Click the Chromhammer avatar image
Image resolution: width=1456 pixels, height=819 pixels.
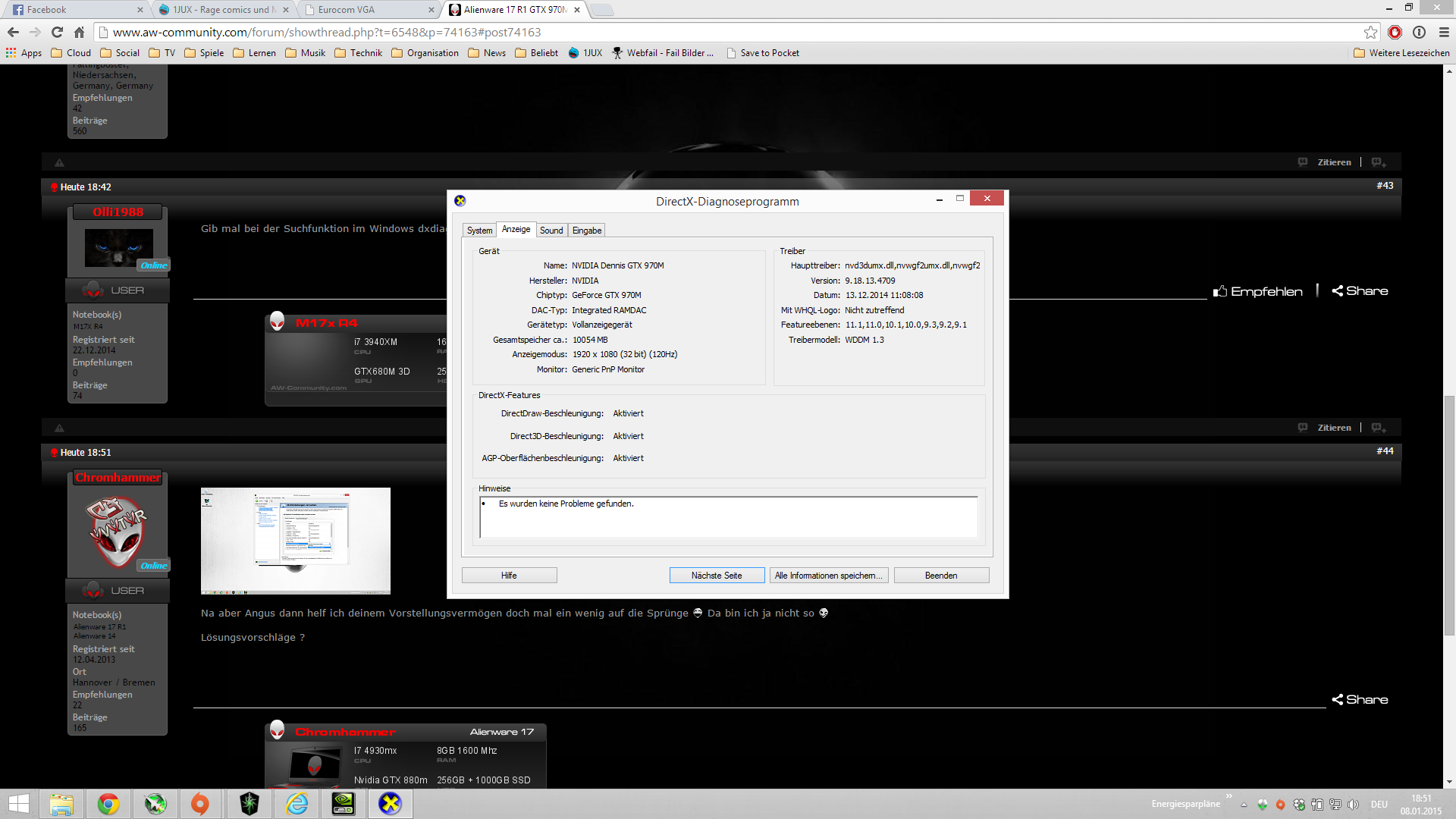118,532
